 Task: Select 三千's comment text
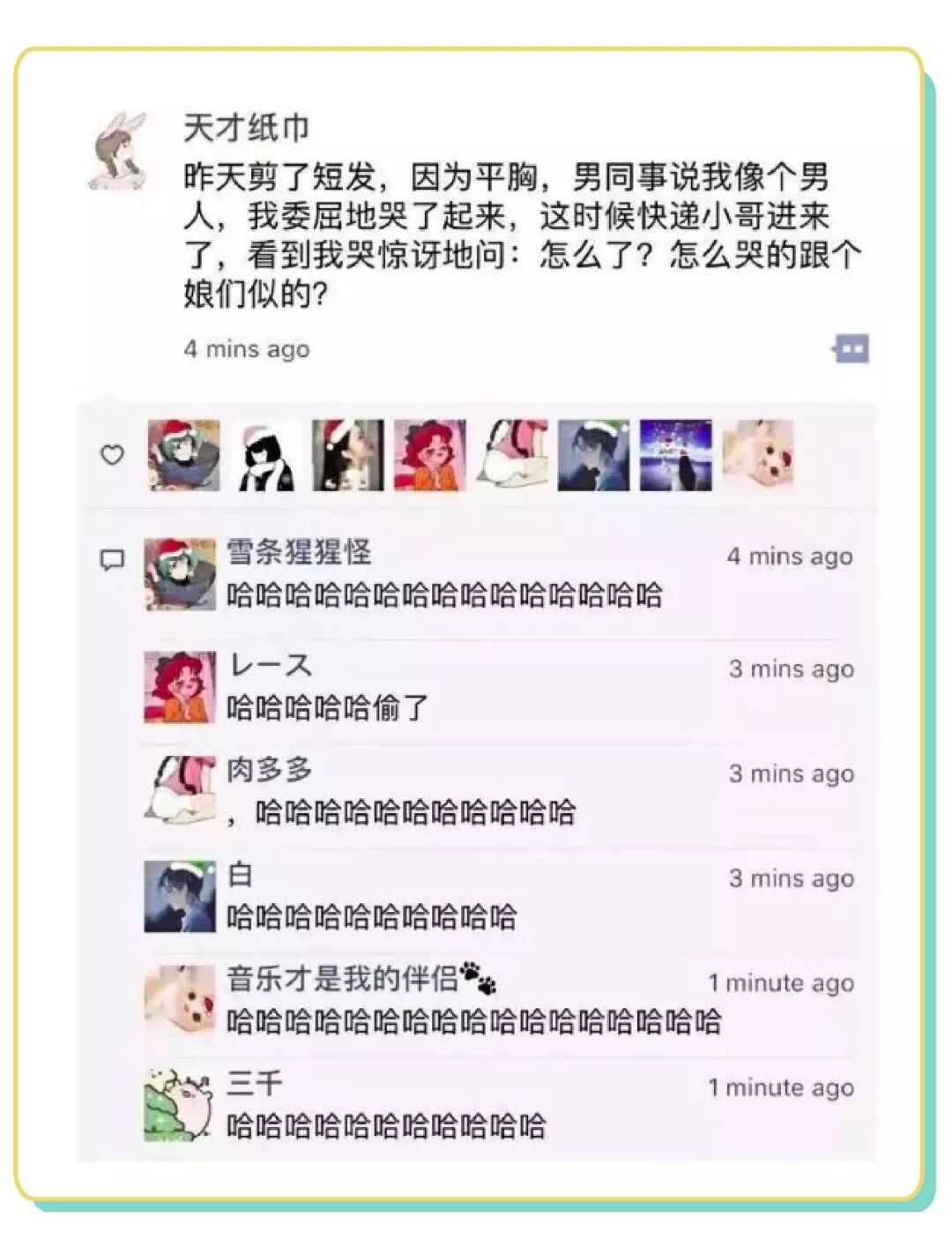point(386,1126)
